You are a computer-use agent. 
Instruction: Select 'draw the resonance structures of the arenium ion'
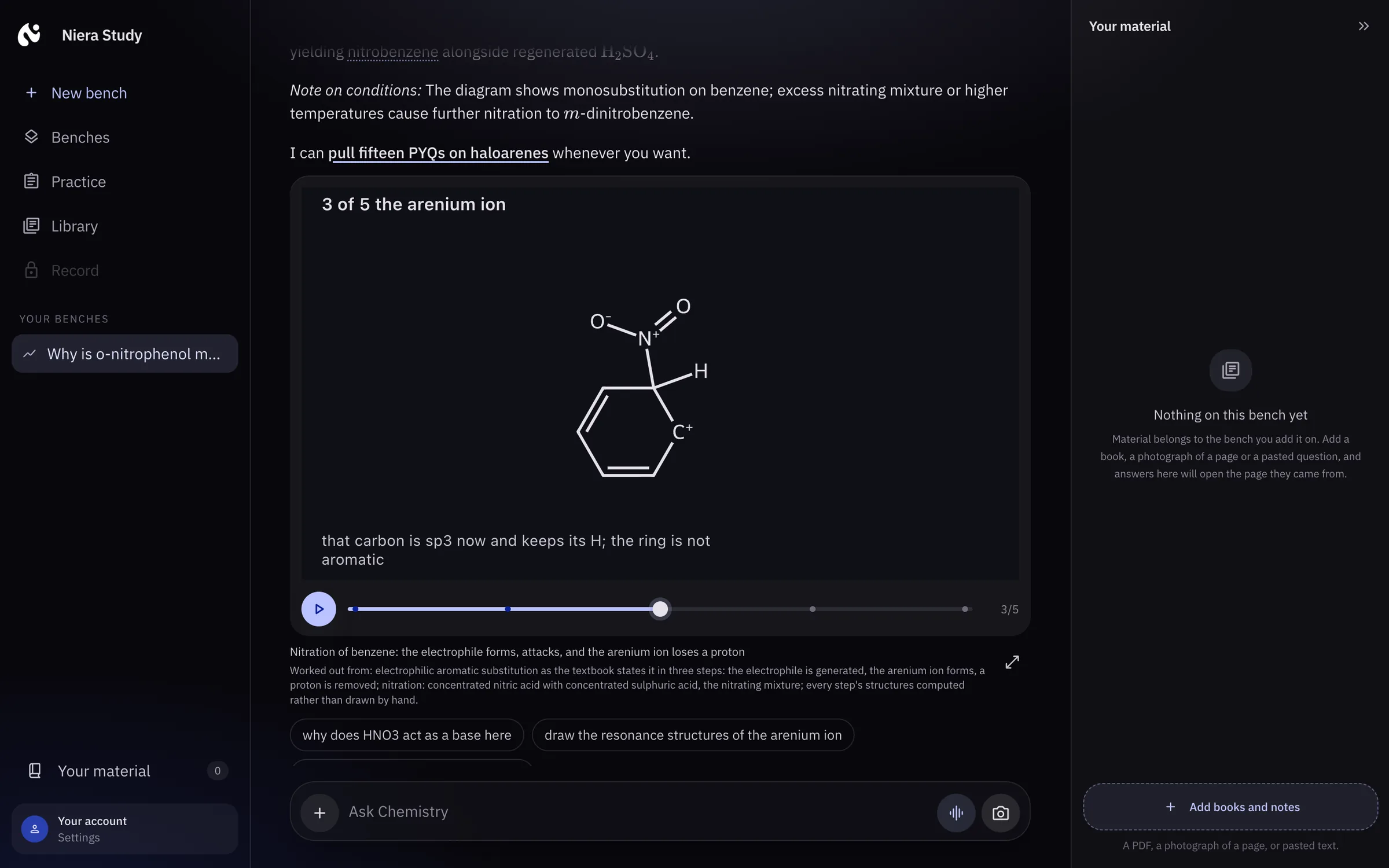point(693,735)
